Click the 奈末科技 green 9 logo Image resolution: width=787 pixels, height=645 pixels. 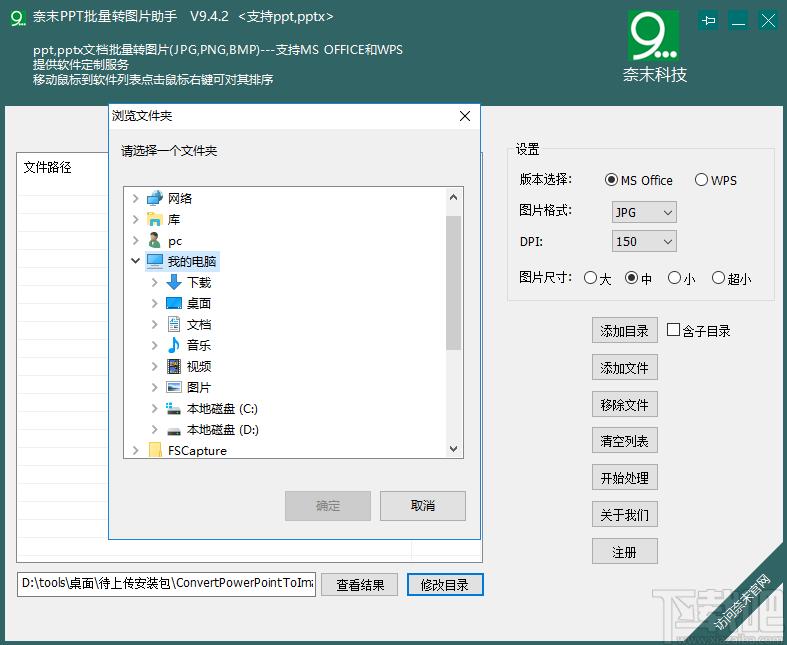[x=653, y=36]
